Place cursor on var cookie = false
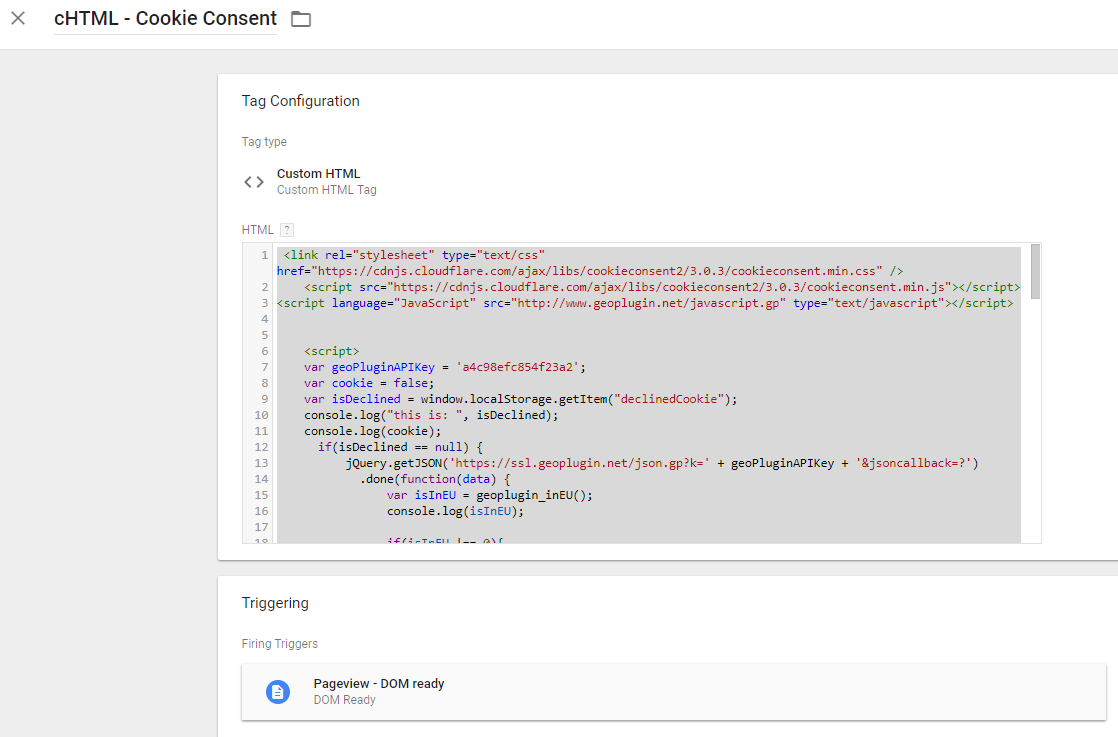The width and height of the screenshot is (1118, 737). coord(370,383)
